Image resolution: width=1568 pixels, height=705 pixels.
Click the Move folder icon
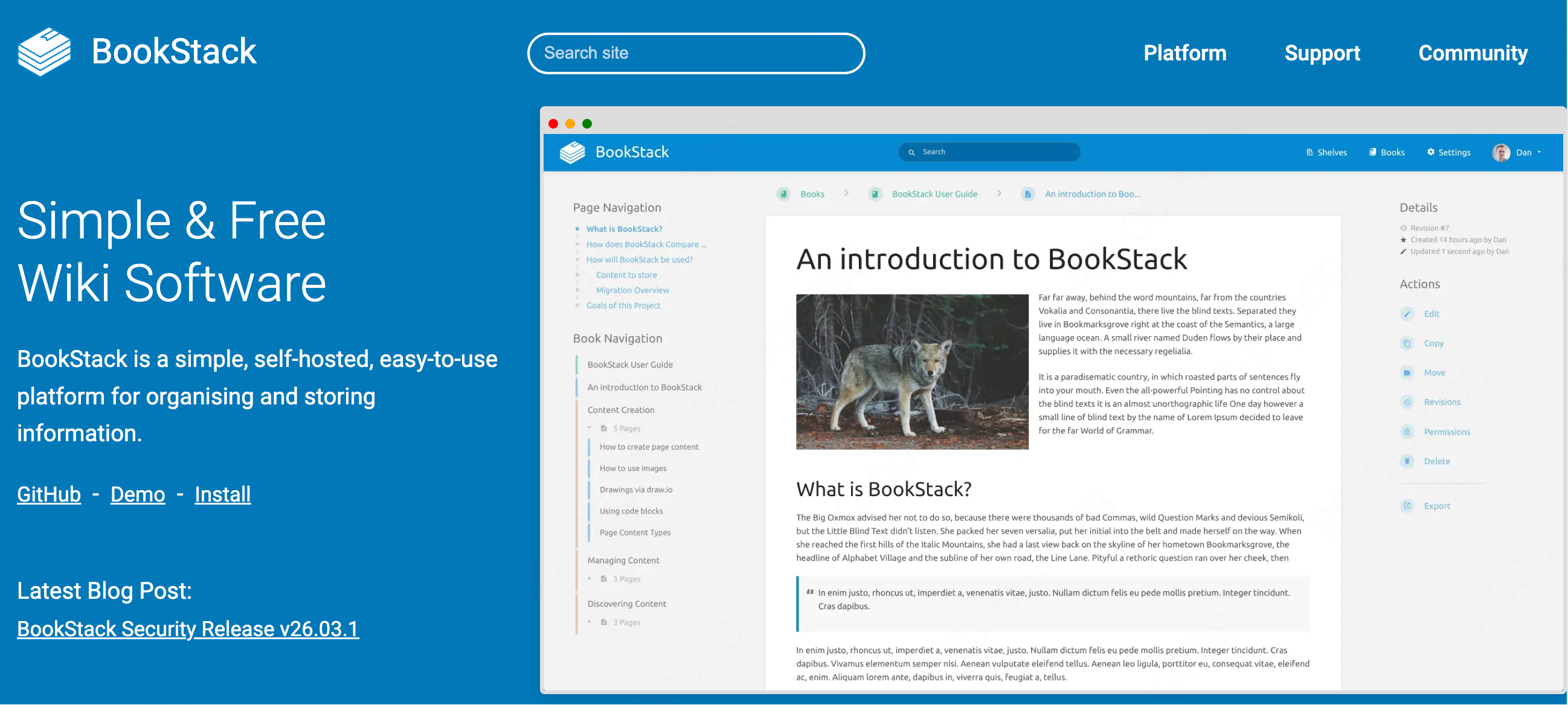point(1407,373)
